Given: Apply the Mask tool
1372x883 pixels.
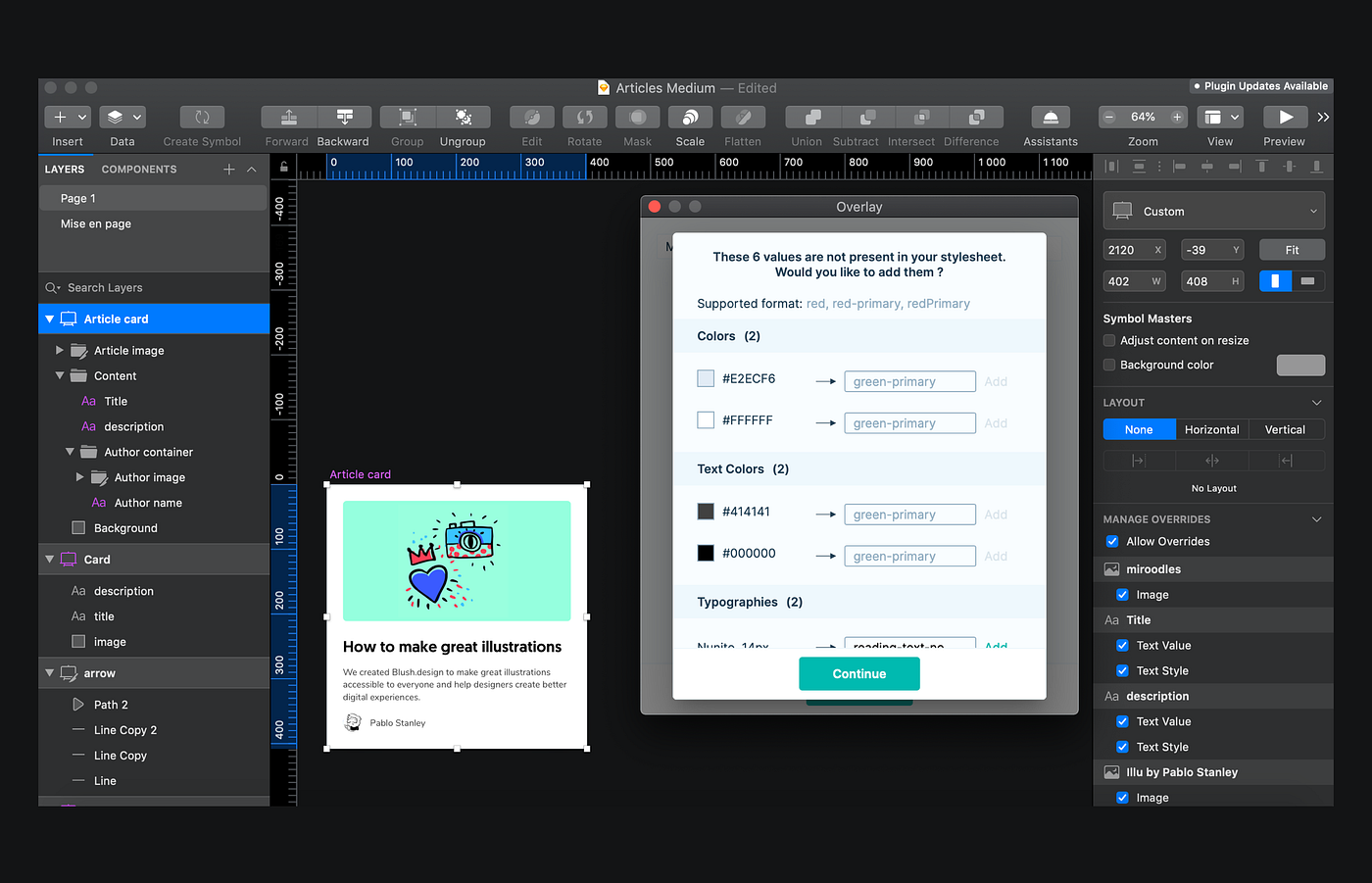Looking at the screenshot, I should [x=637, y=117].
